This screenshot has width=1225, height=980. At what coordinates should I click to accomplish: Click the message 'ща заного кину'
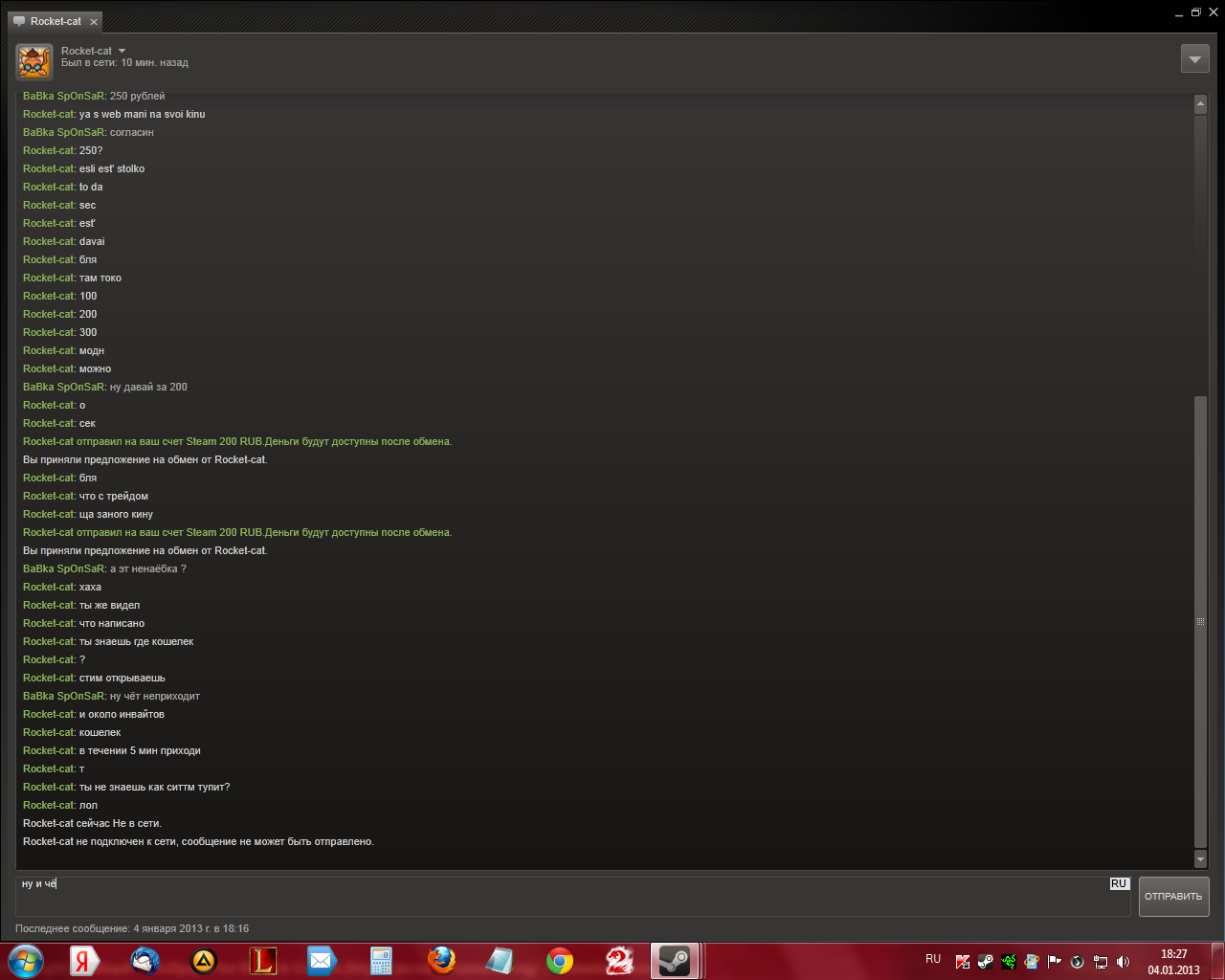(116, 514)
